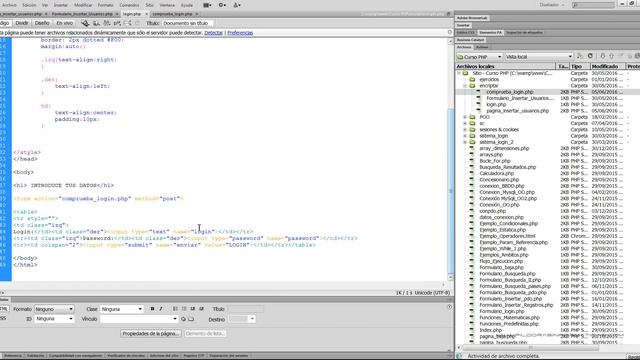Click the point-to-file target icon near Vínculo
The height and width of the screenshot is (360, 640).
click(x=183, y=319)
